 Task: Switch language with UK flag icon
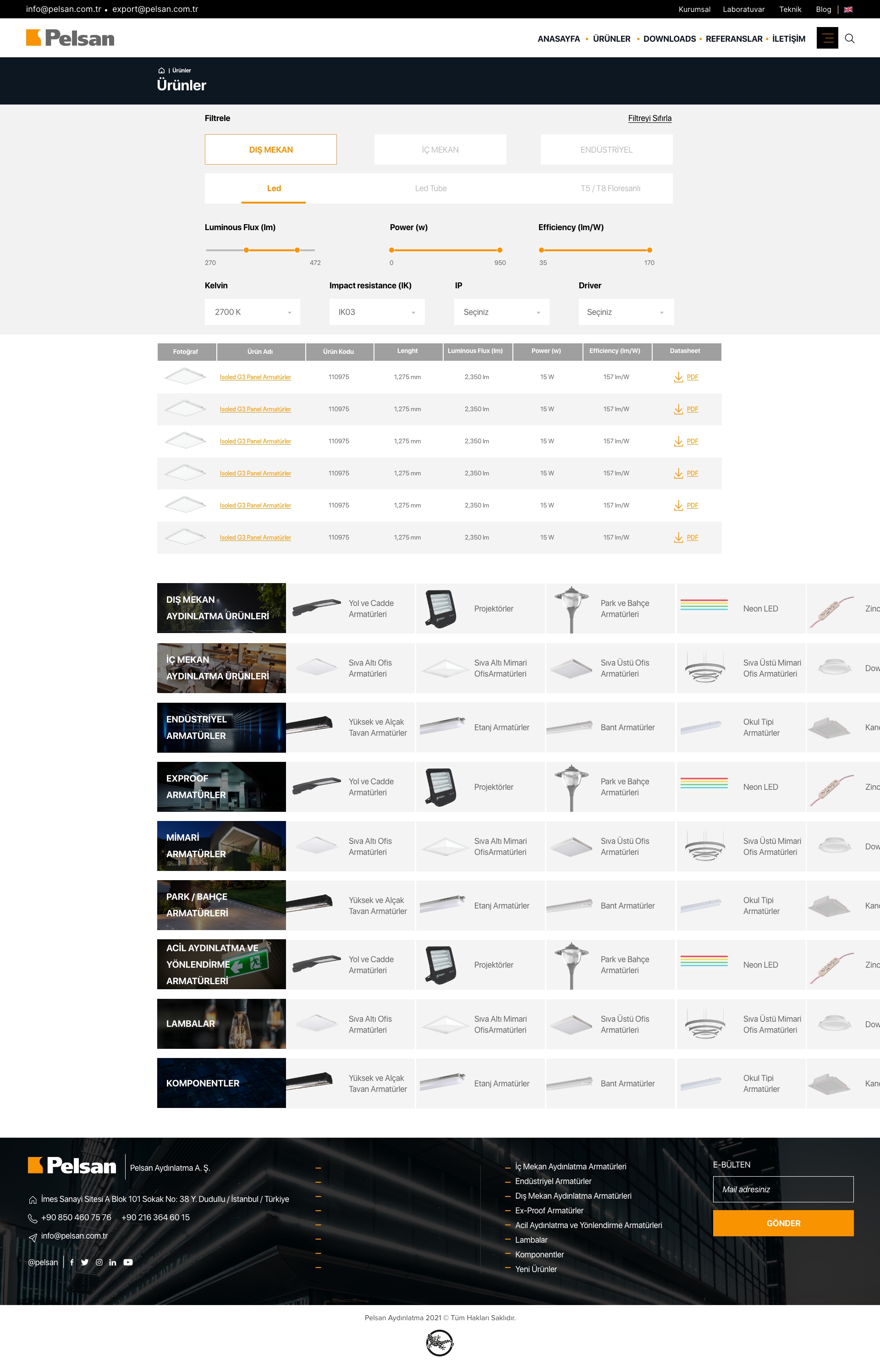tap(848, 10)
